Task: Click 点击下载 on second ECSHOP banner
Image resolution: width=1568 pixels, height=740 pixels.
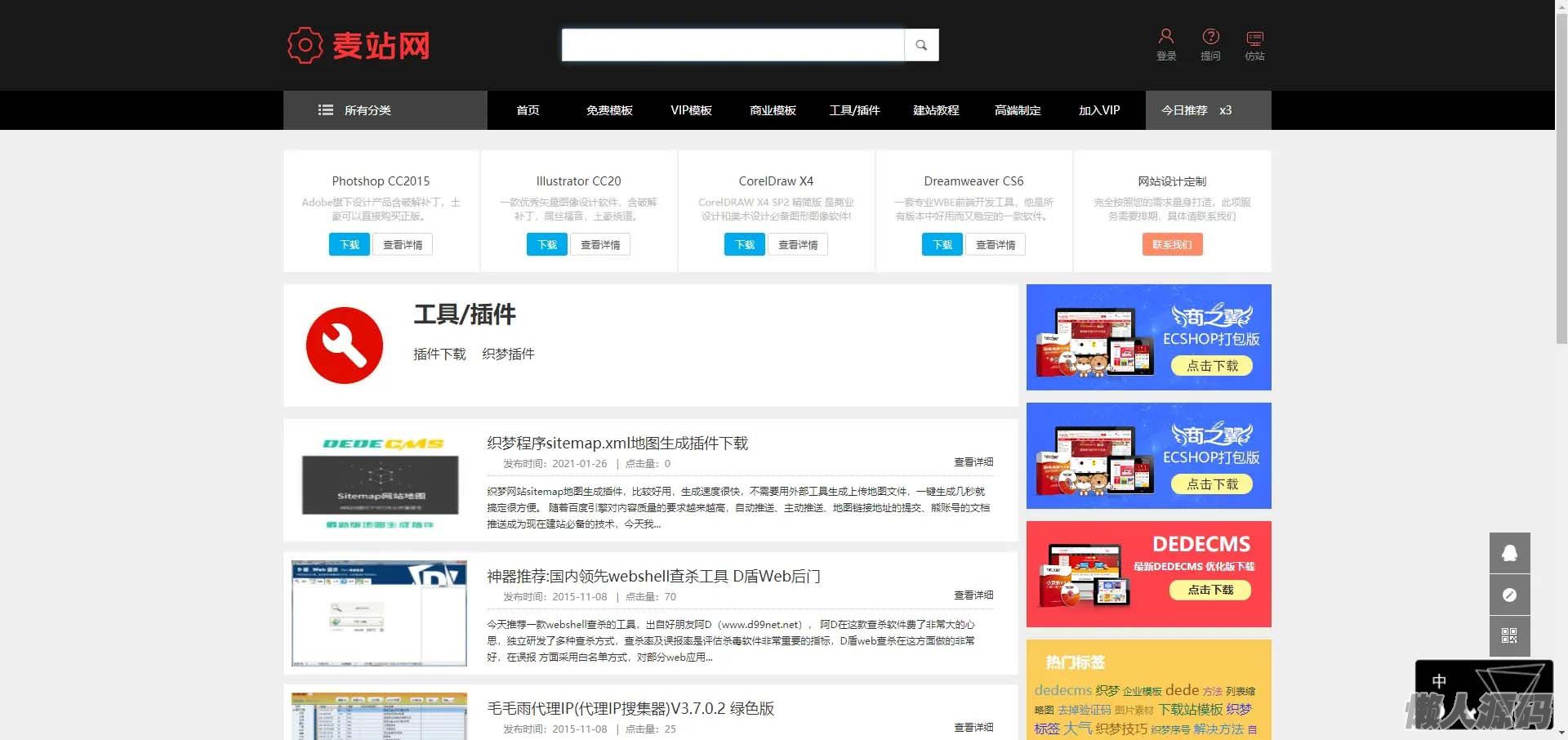Action: [x=1212, y=484]
